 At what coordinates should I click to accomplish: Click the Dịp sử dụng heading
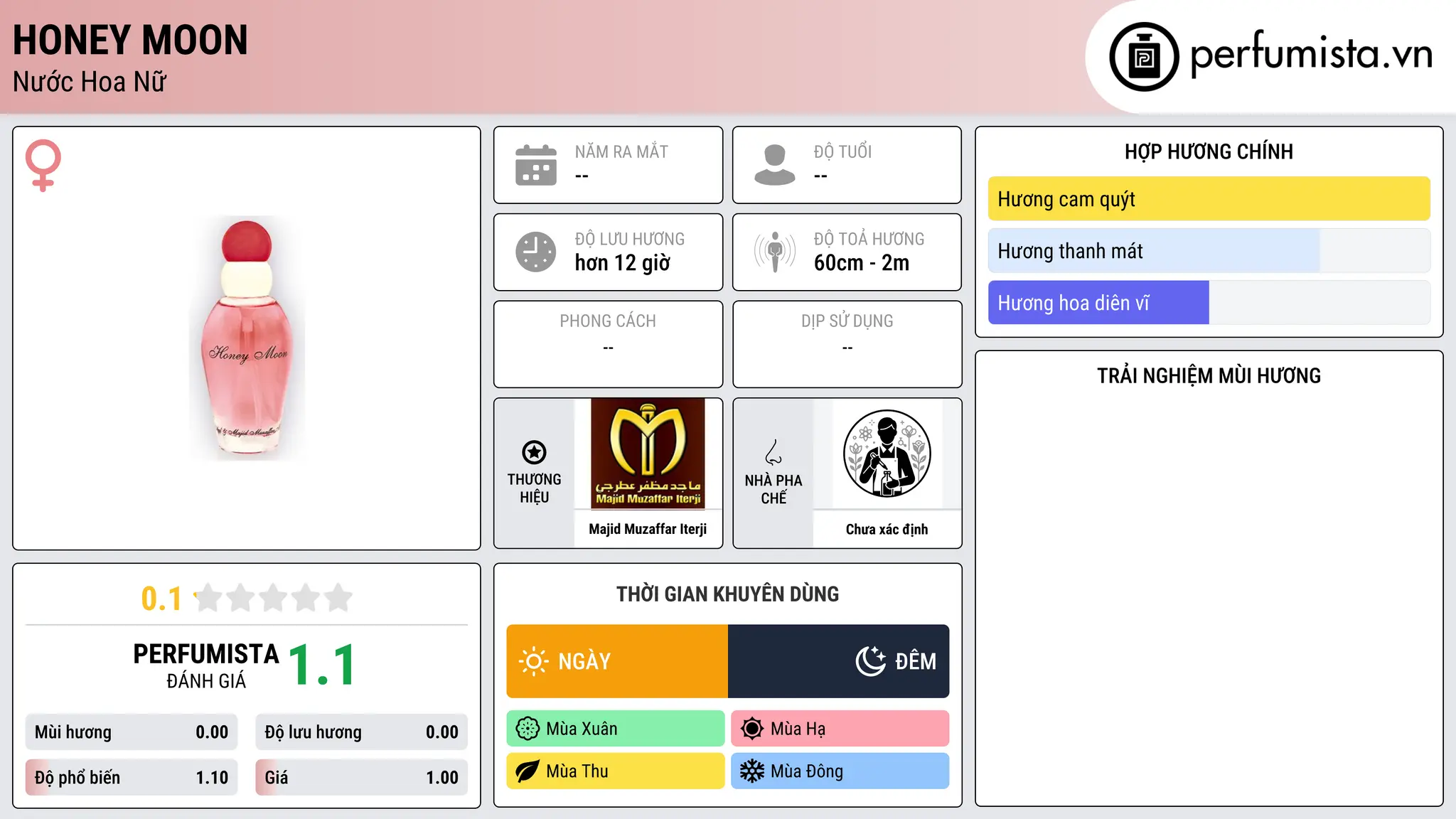847,321
